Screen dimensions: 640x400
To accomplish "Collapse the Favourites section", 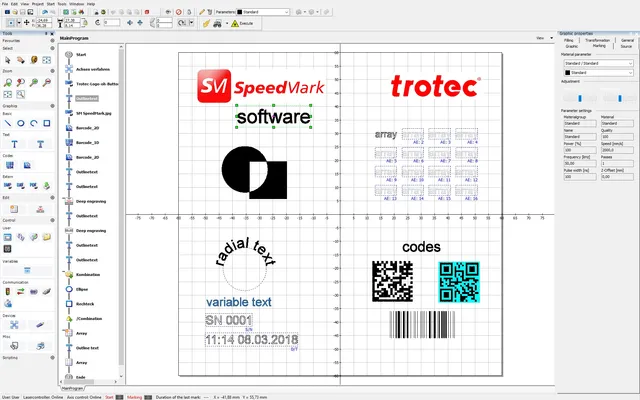I will [x=52, y=41].
